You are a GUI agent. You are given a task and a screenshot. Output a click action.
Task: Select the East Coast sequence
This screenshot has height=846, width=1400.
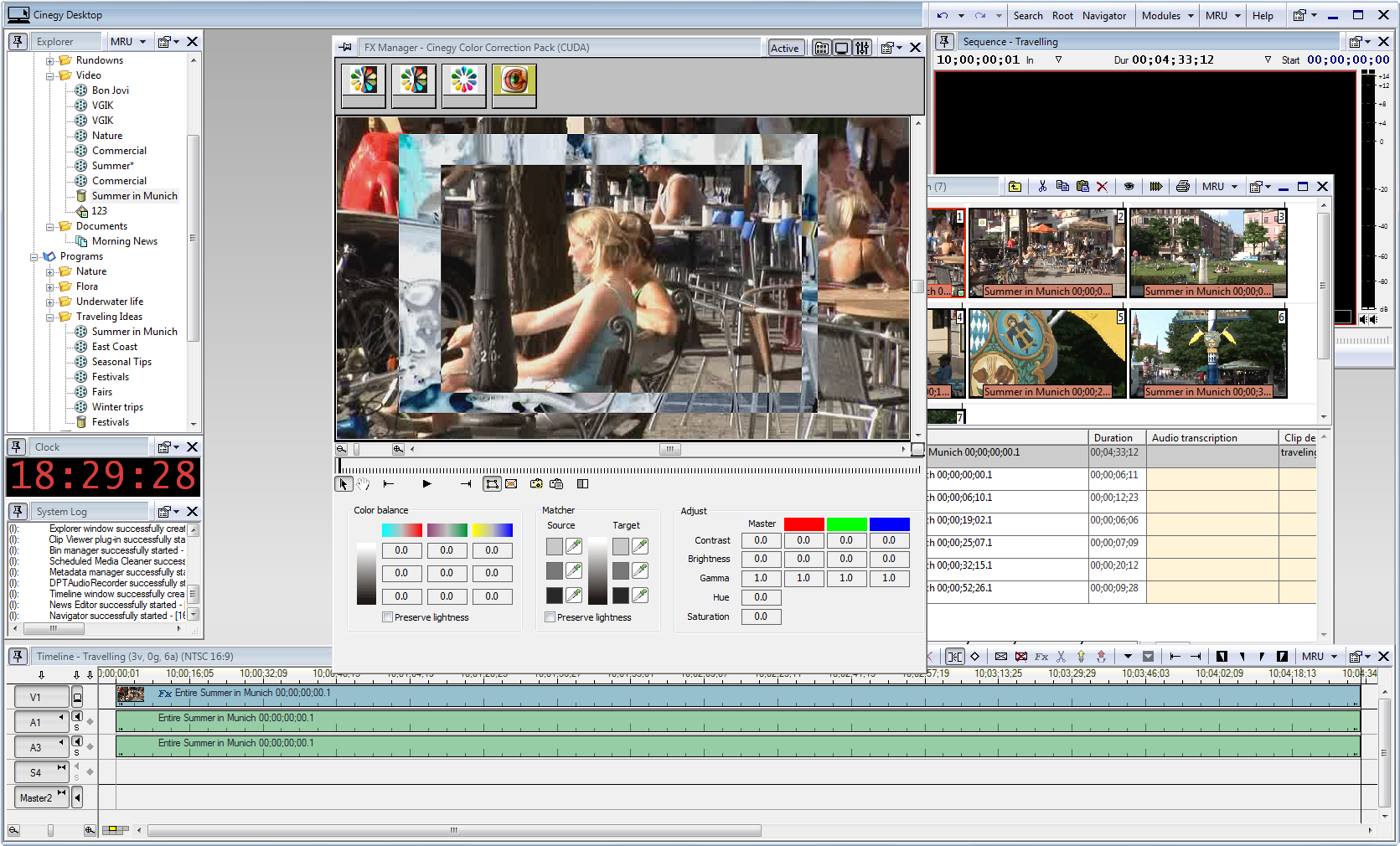(x=114, y=347)
